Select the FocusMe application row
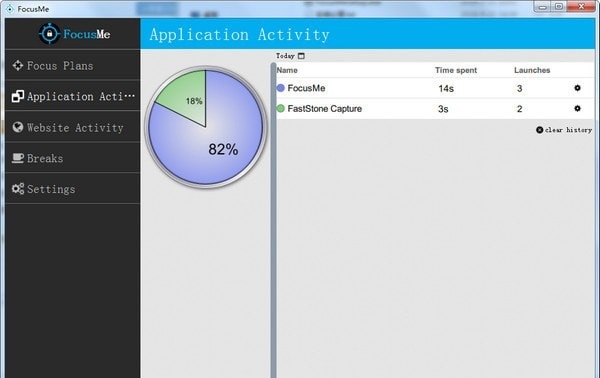The height and width of the screenshot is (378, 600). (x=435, y=88)
